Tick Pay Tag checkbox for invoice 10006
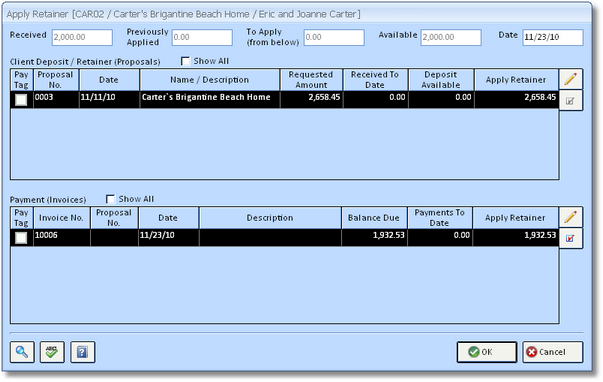Image resolution: width=603 pixels, height=382 pixels. pos(21,238)
